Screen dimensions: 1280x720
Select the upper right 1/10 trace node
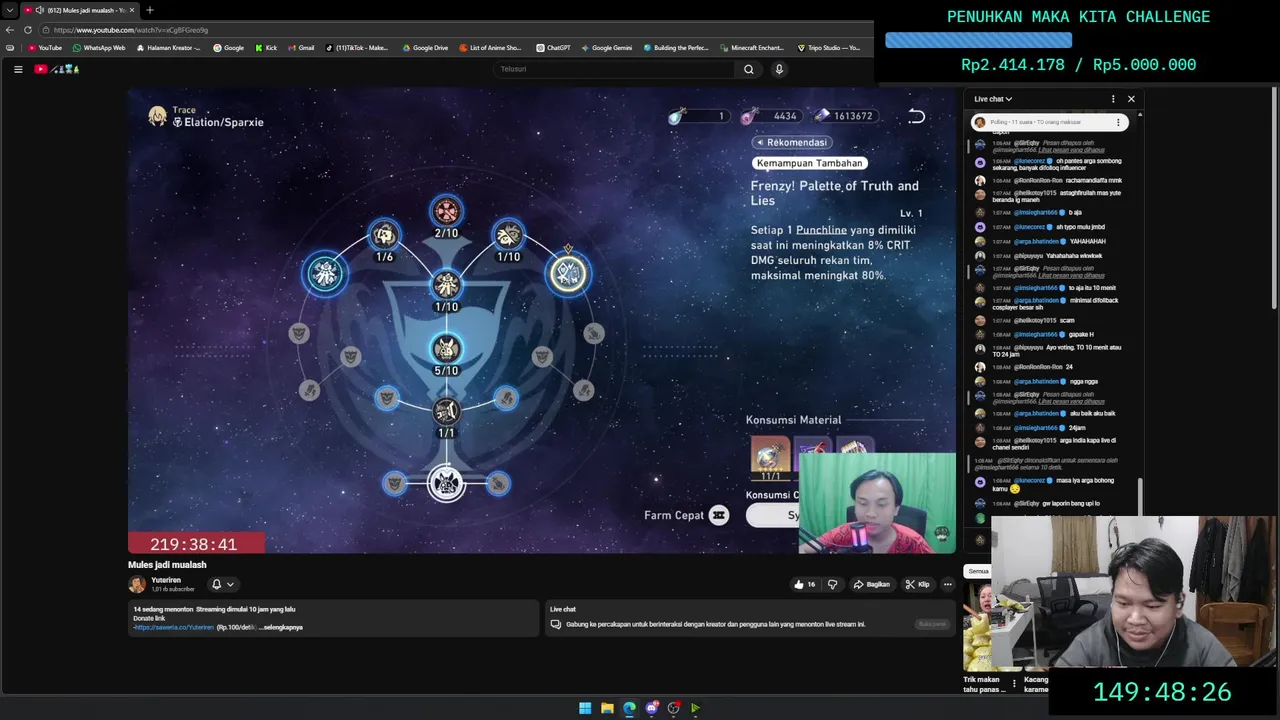(509, 236)
